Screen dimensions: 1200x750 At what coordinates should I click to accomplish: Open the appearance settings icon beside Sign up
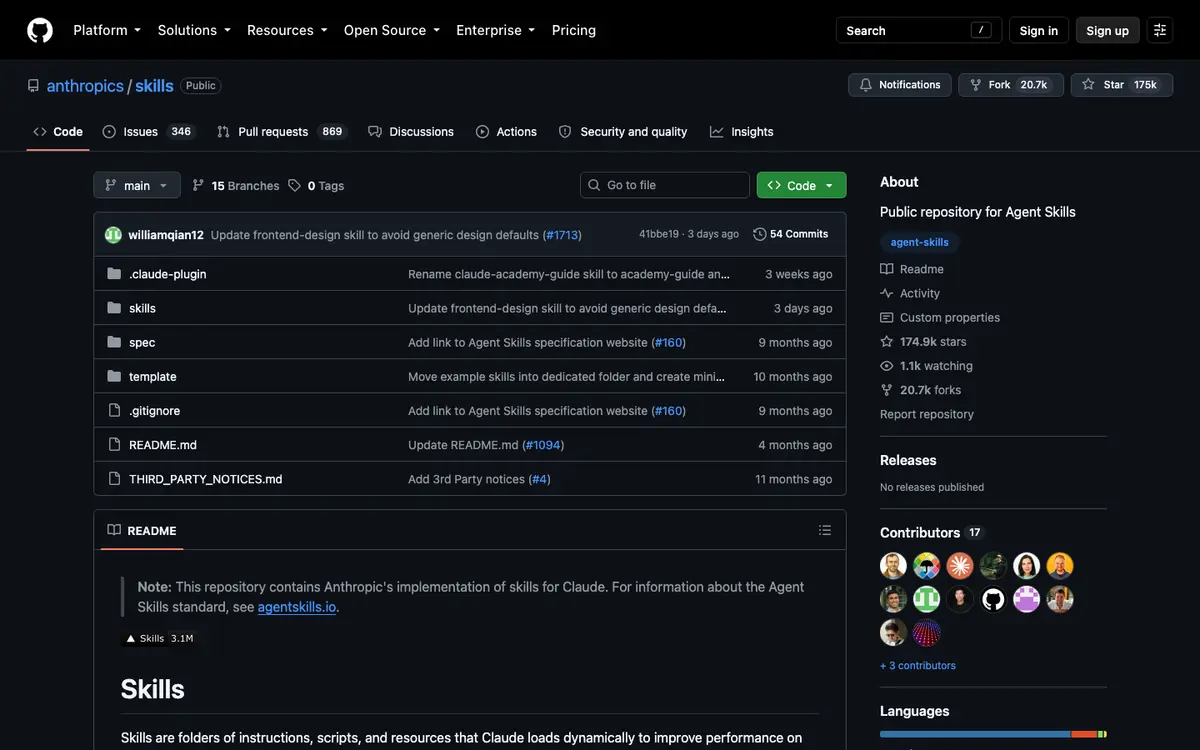(1160, 30)
